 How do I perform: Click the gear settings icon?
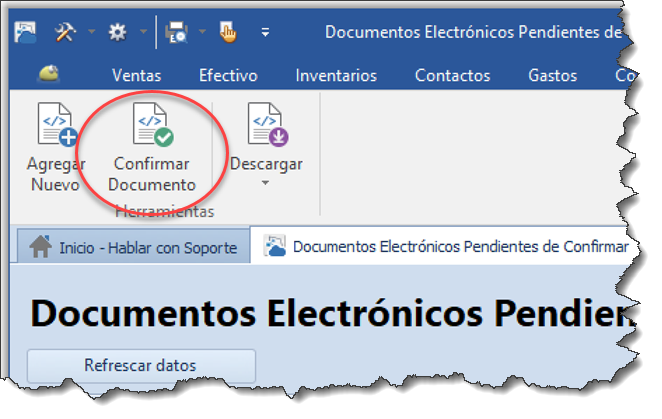tap(117, 32)
